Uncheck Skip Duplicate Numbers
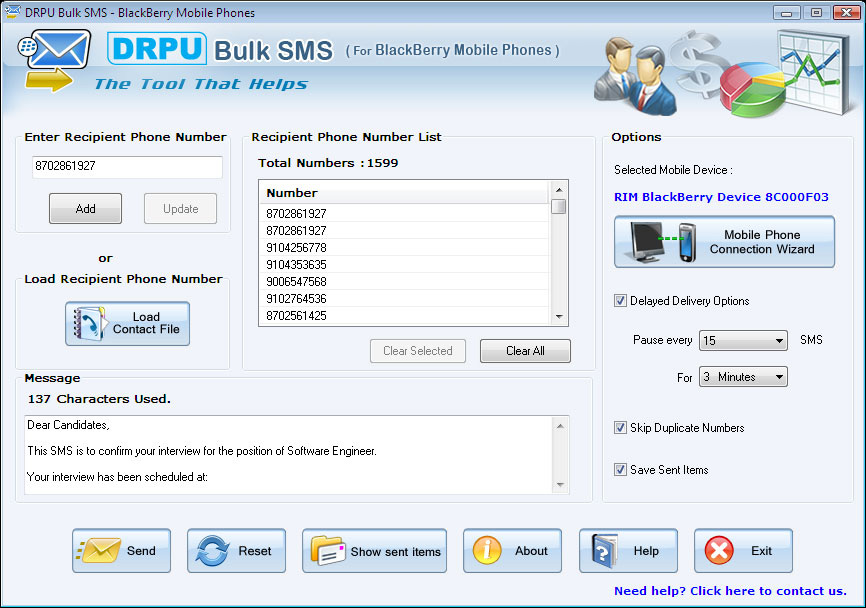The image size is (866, 608). coord(620,427)
